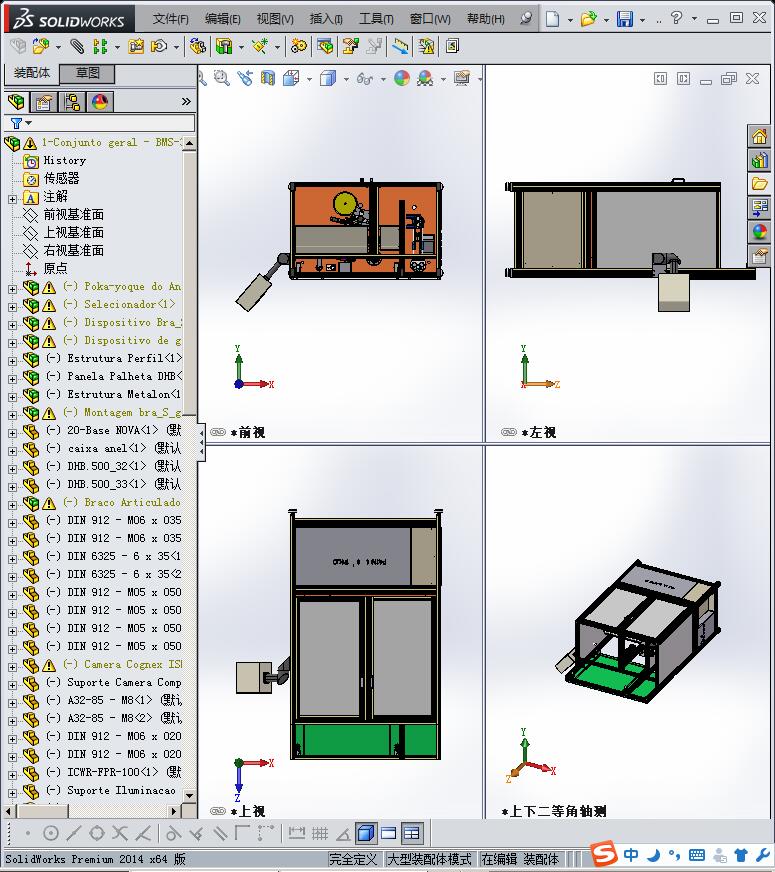The width and height of the screenshot is (775, 872).
Task: Open the 文件(F) File menu
Action: (170, 19)
